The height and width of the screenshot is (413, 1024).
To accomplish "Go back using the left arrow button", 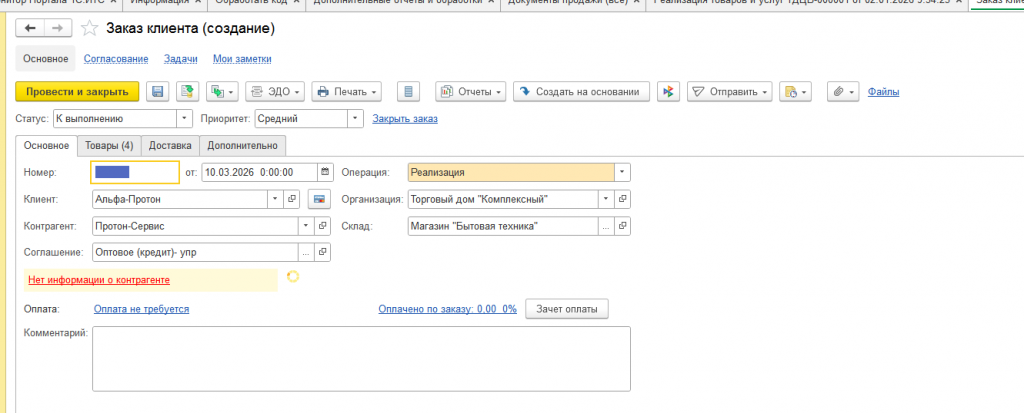I will click(29, 28).
